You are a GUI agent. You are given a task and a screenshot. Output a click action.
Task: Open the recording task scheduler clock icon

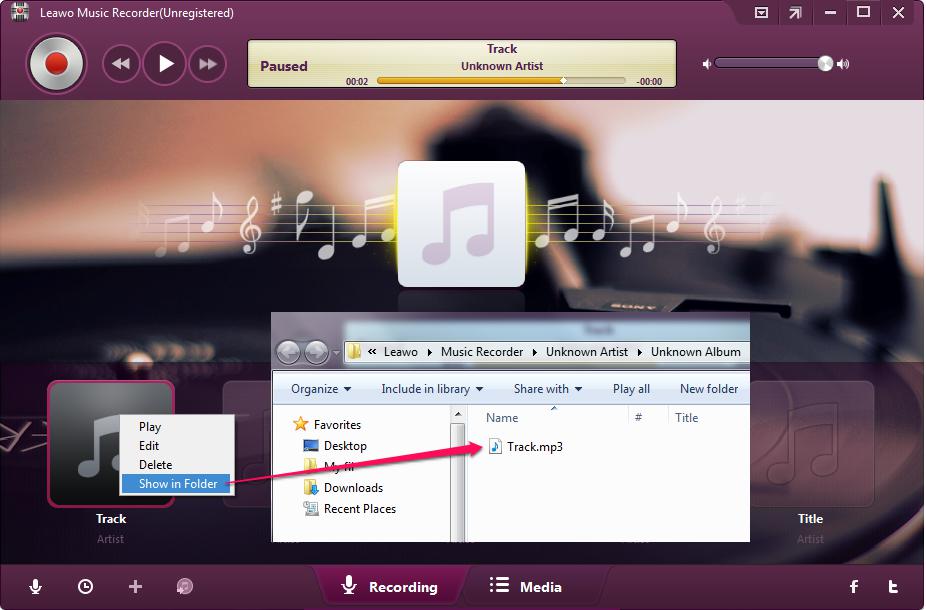click(85, 586)
